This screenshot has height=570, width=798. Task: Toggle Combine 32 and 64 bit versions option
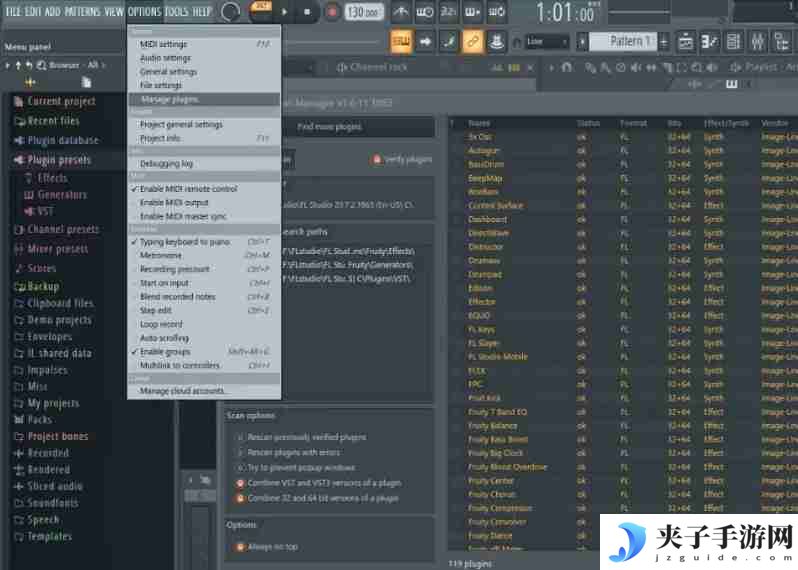click(317, 498)
